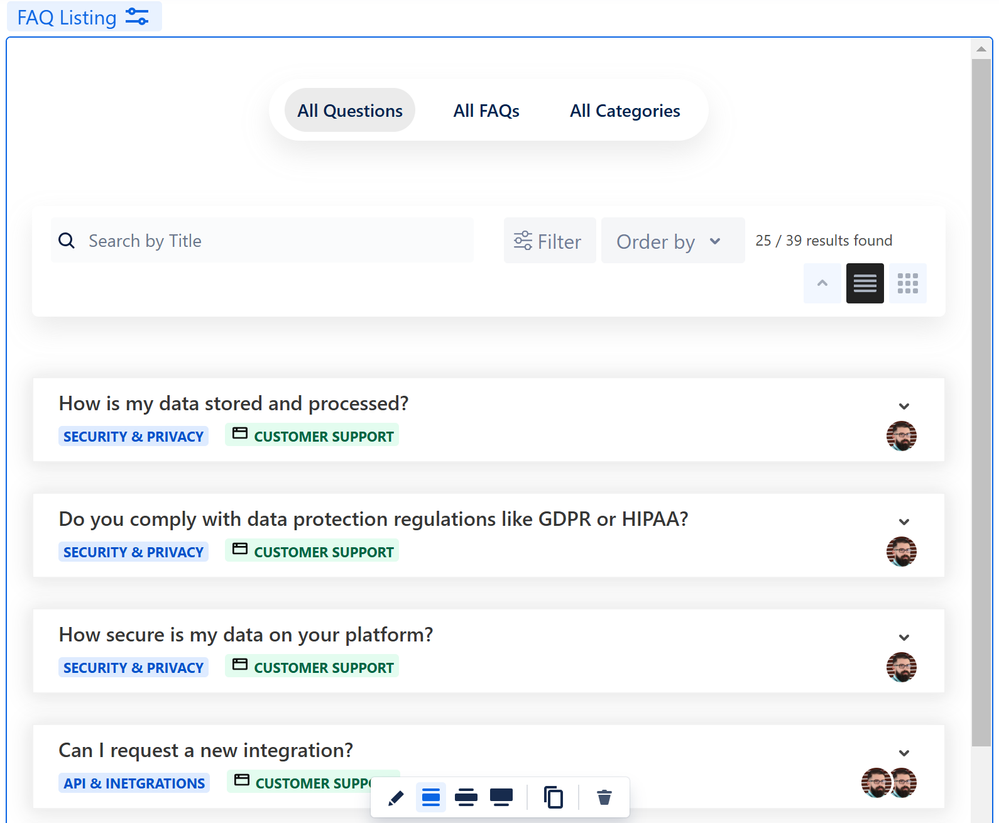Click the trash delete icon
999x823 pixels.
pyautogui.click(x=604, y=798)
